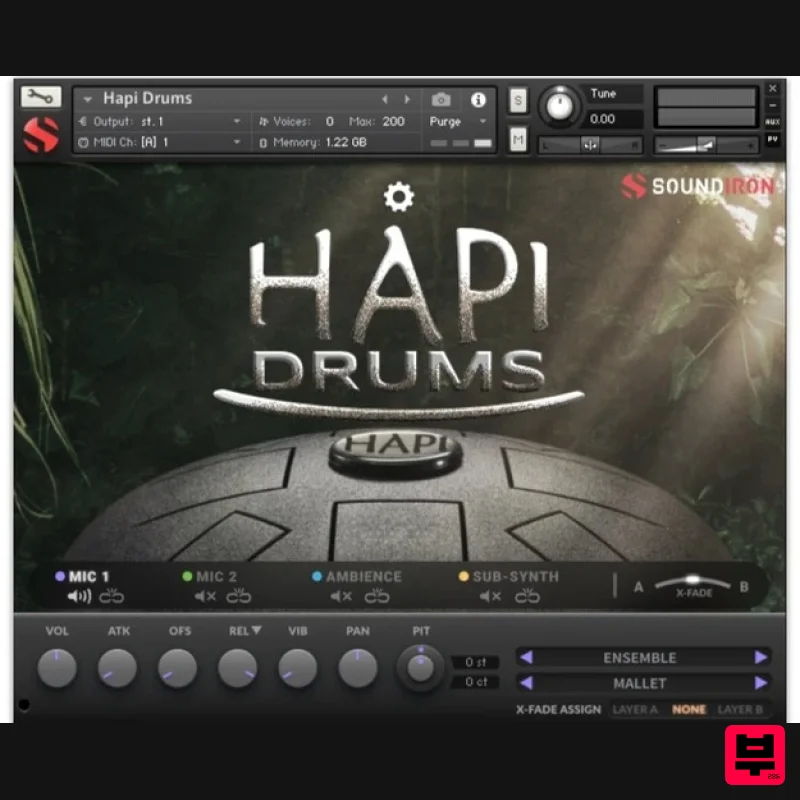Screen dimensions: 800x800
Task: Toggle the AMBIENCE link icon
Action: click(377, 596)
